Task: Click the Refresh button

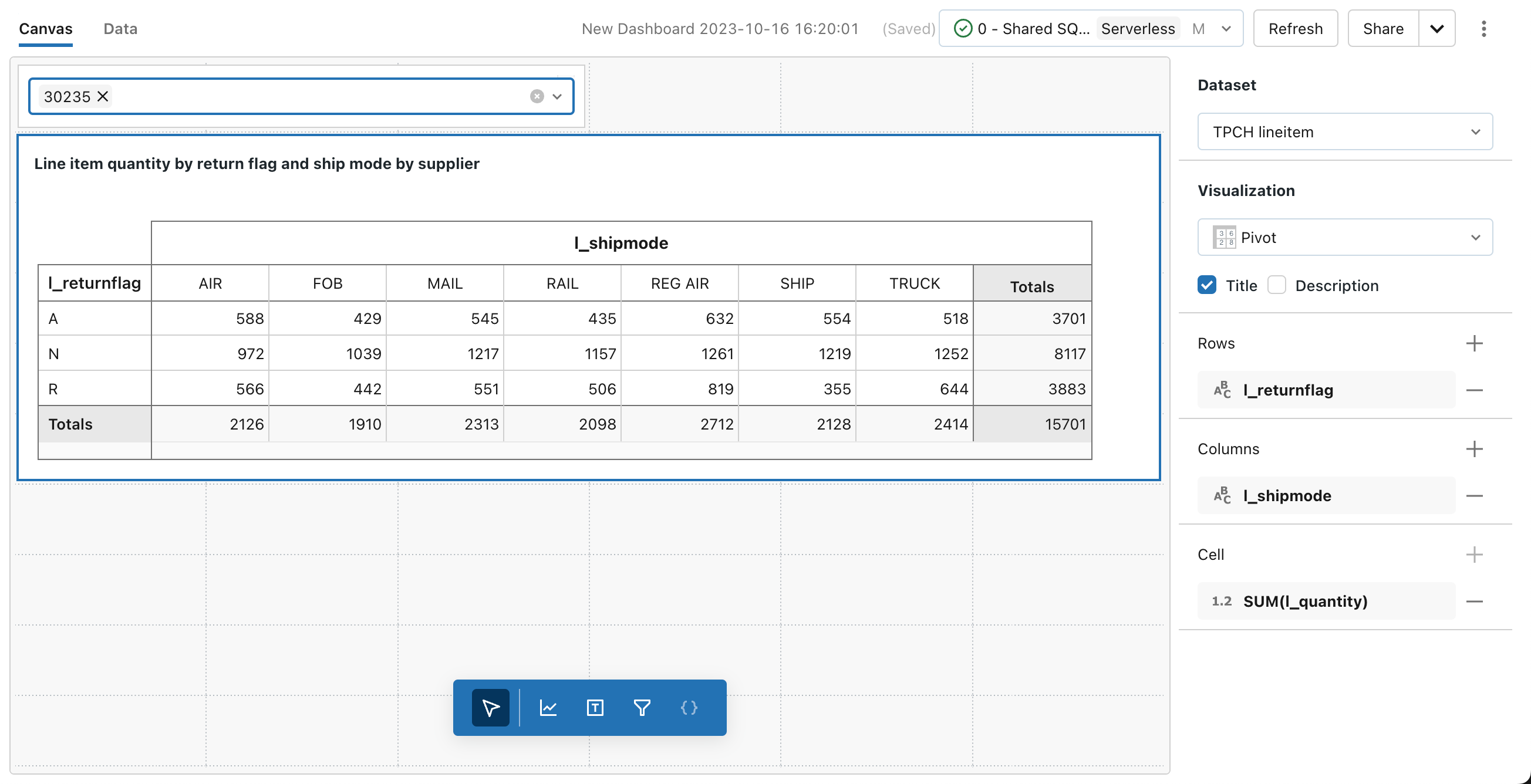Action: (x=1295, y=28)
